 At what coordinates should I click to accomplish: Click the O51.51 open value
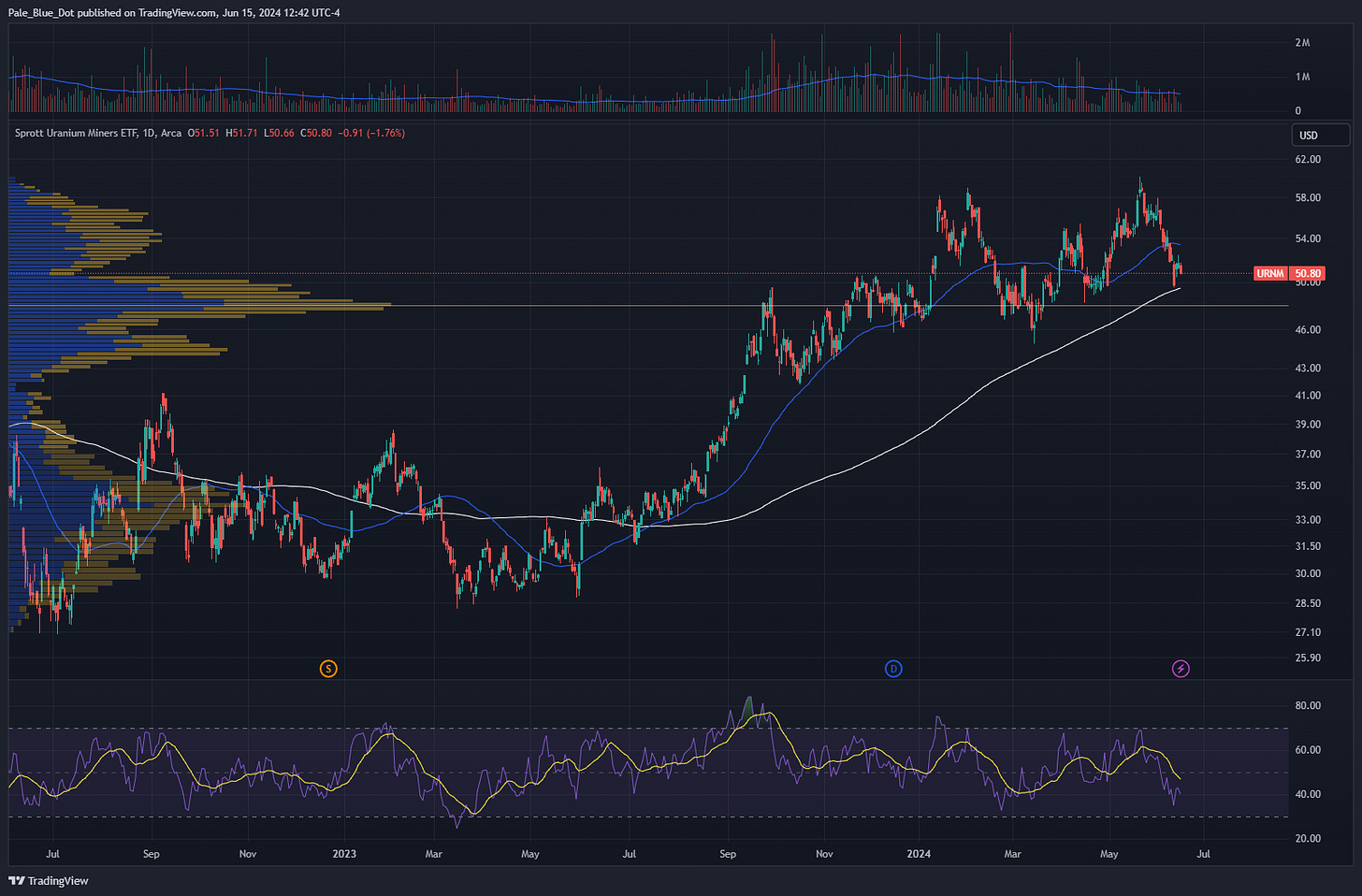click(204, 133)
